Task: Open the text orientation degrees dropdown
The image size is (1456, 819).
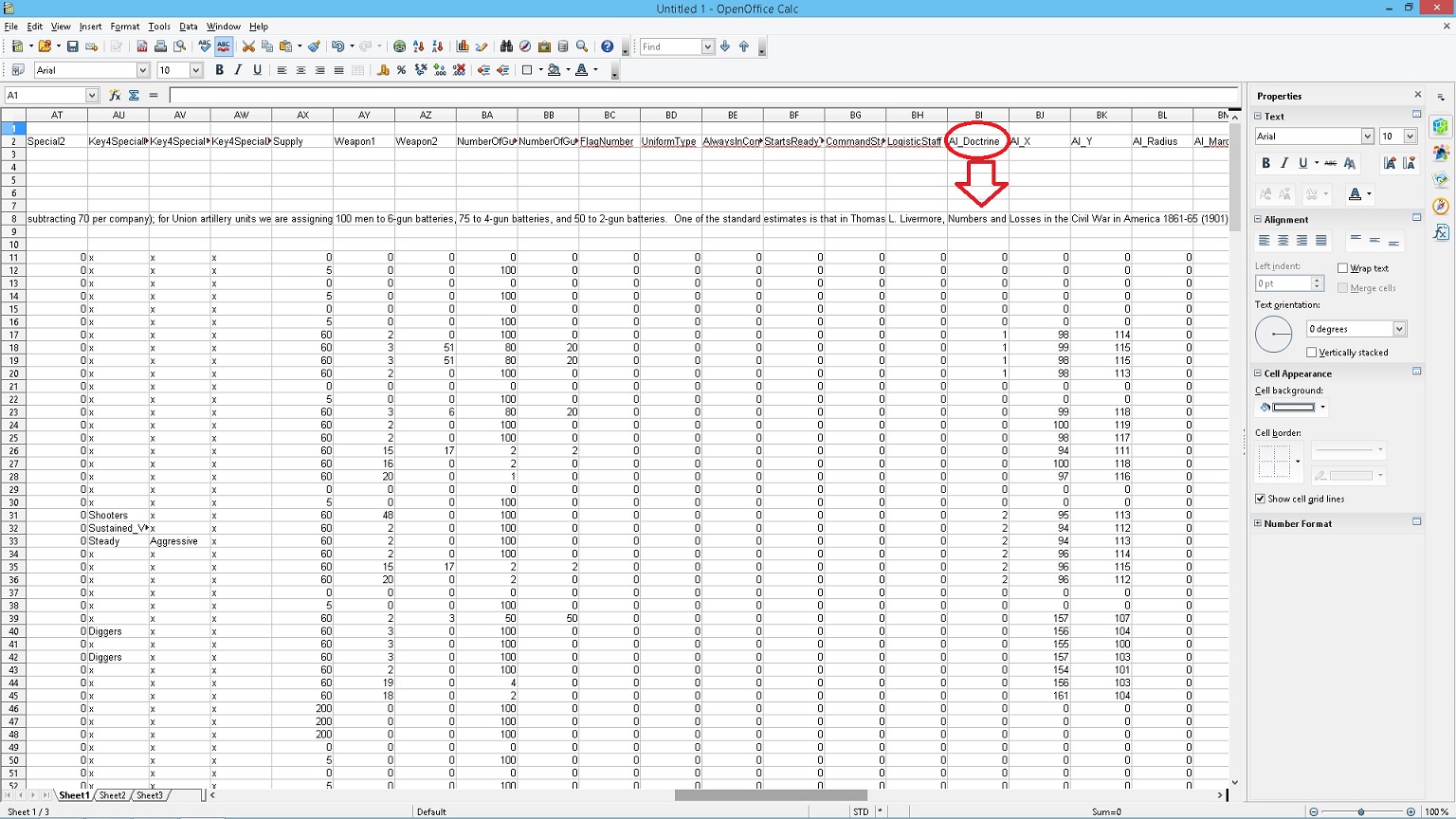Action: coord(1399,329)
